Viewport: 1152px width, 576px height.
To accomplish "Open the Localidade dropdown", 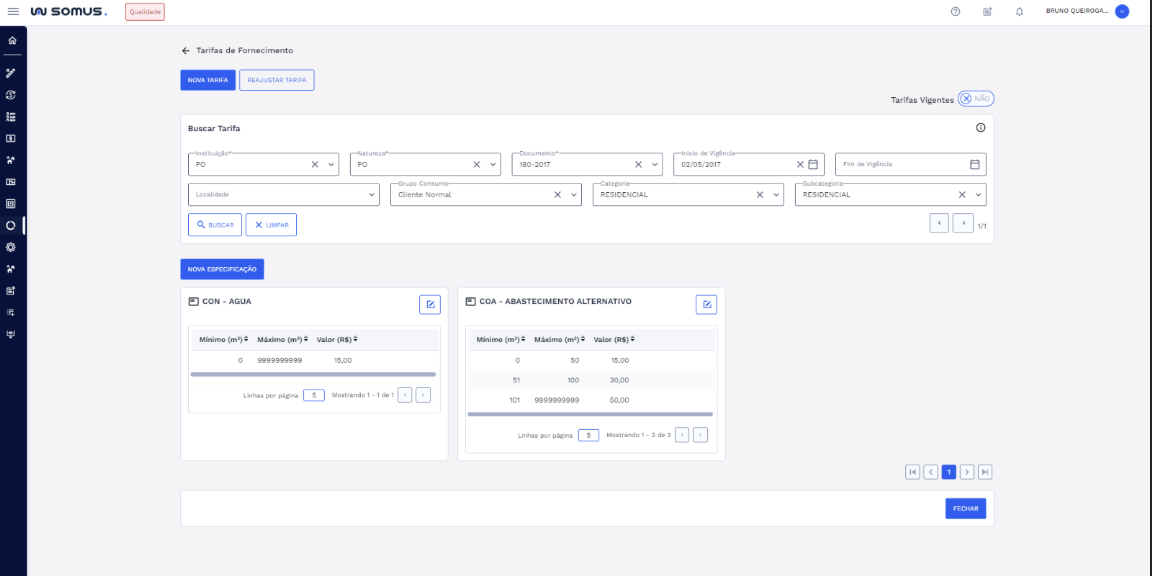I will pos(372,195).
